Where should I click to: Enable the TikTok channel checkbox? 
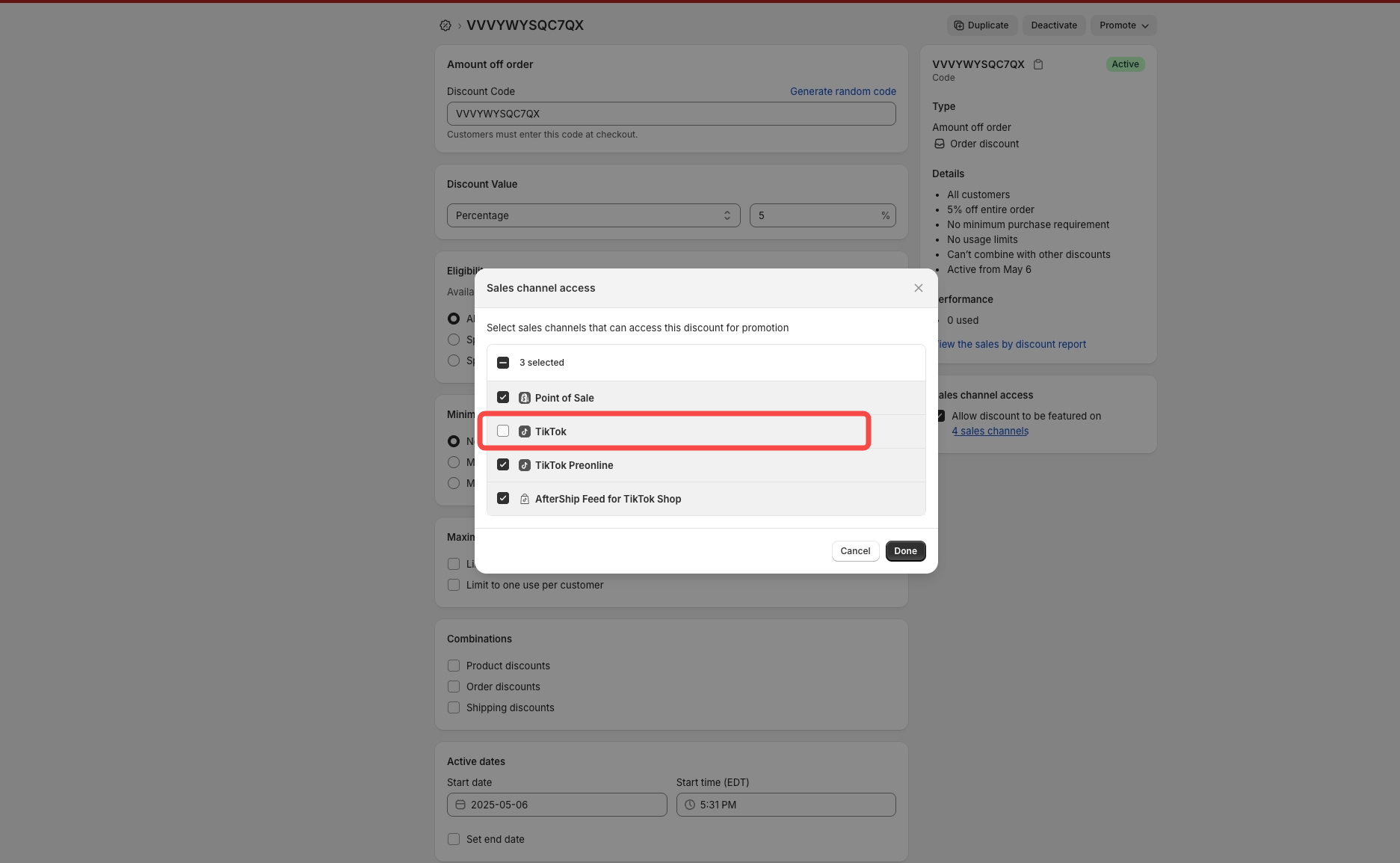(x=503, y=431)
